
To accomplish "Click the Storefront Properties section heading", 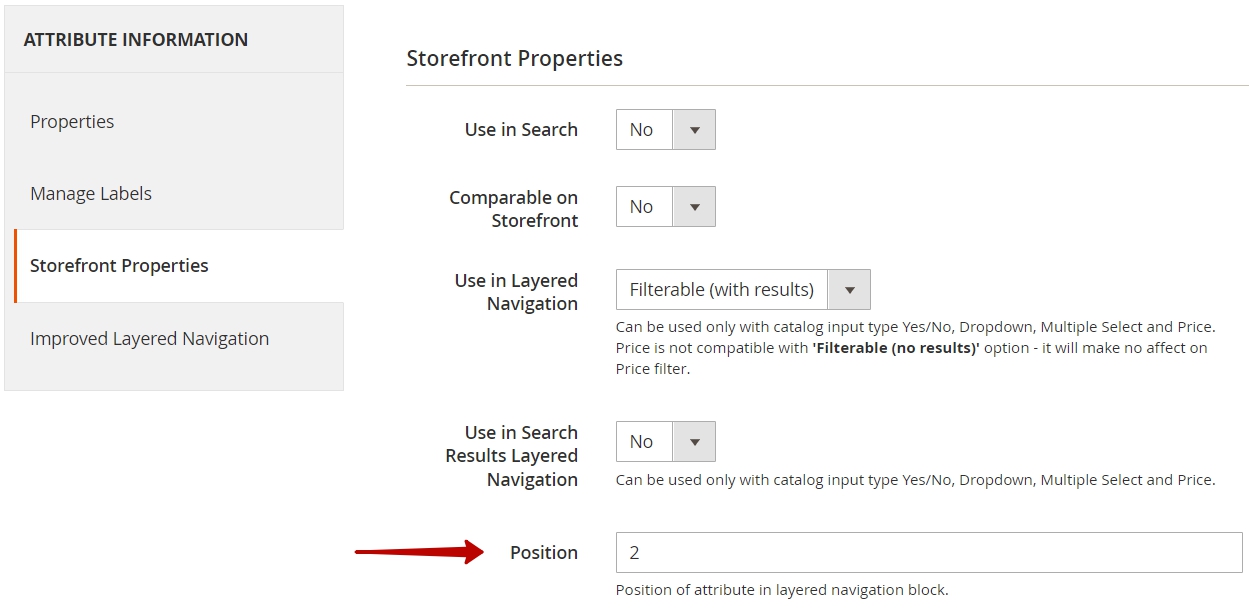I will pos(515,59).
